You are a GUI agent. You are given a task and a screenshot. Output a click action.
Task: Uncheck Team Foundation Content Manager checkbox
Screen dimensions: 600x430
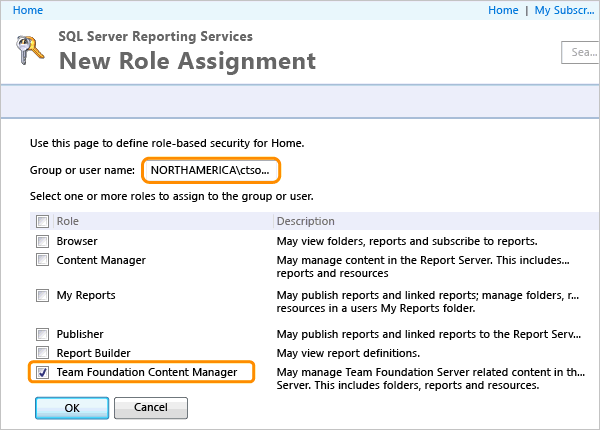click(43, 373)
